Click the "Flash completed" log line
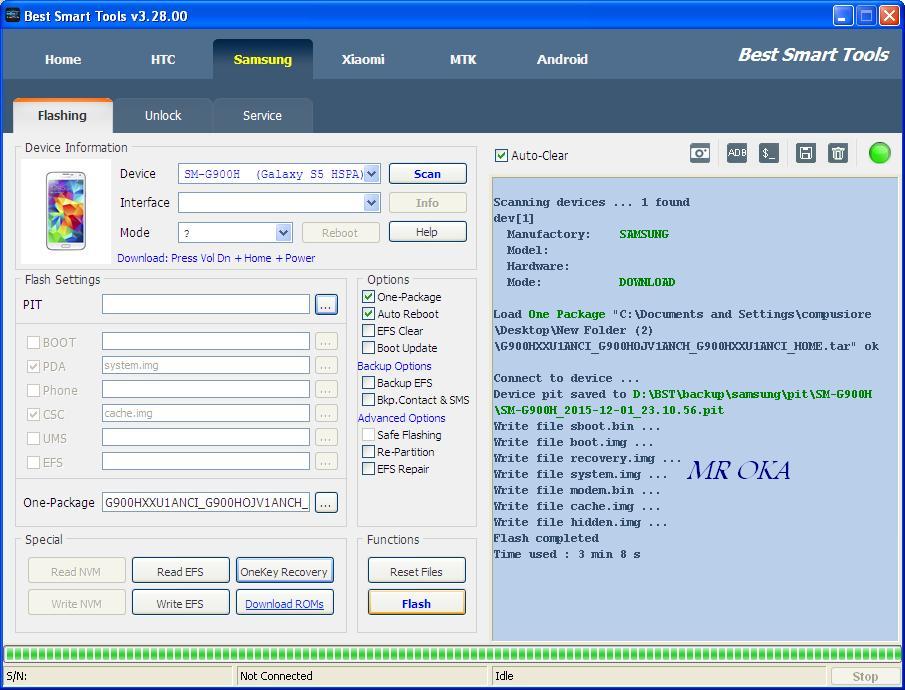905x690 pixels. (x=546, y=538)
